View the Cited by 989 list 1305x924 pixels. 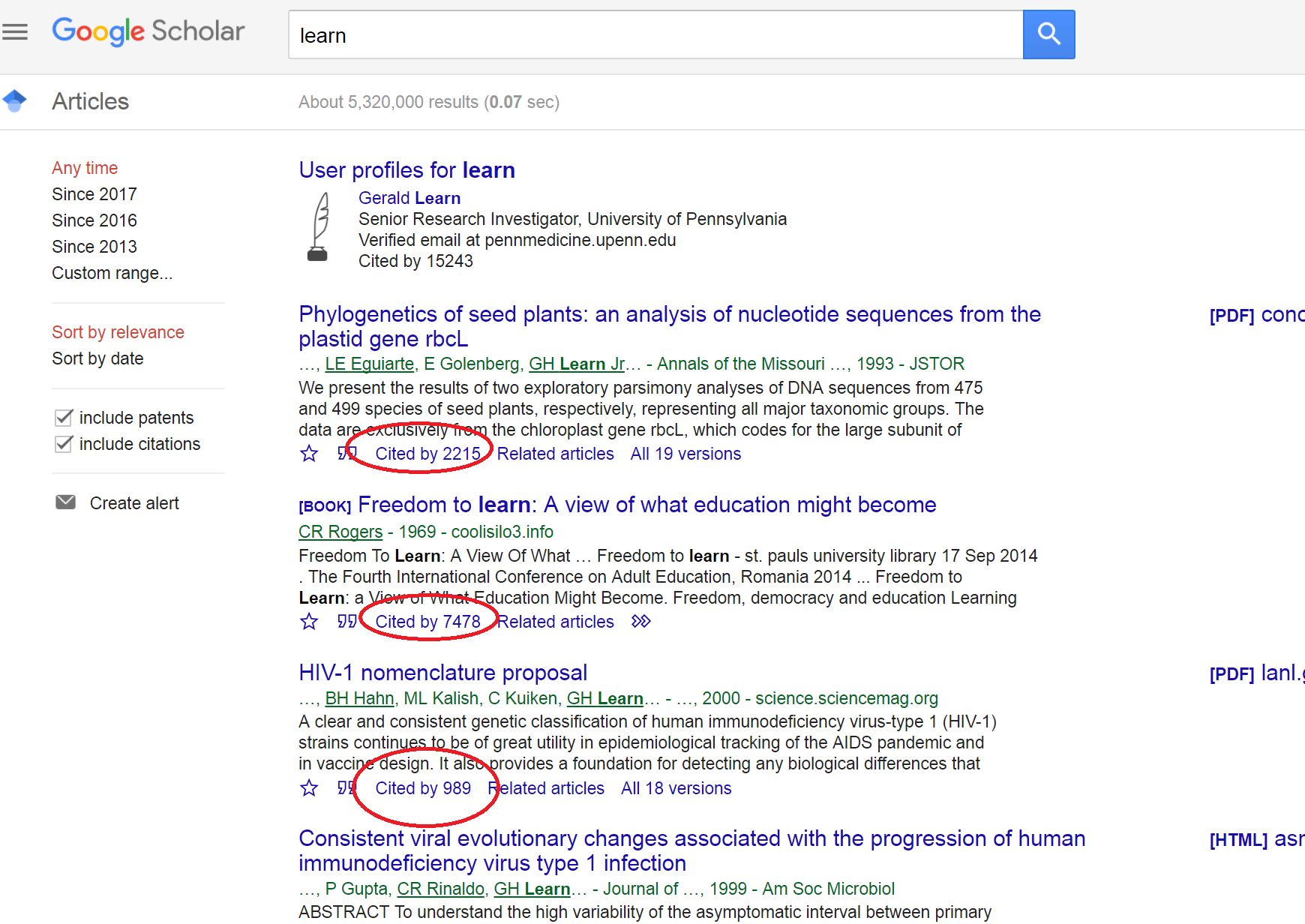click(423, 788)
